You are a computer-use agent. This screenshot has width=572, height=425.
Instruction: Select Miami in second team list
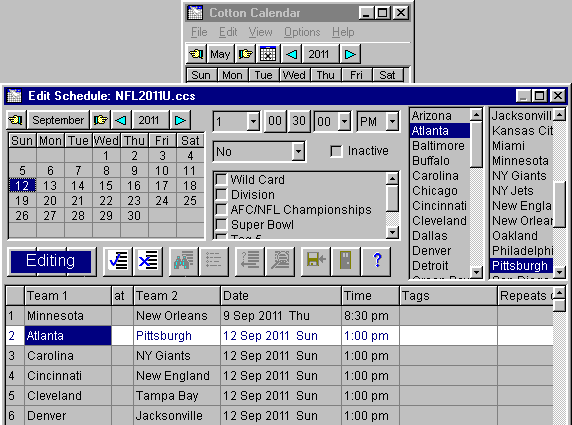tap(521, 146)
